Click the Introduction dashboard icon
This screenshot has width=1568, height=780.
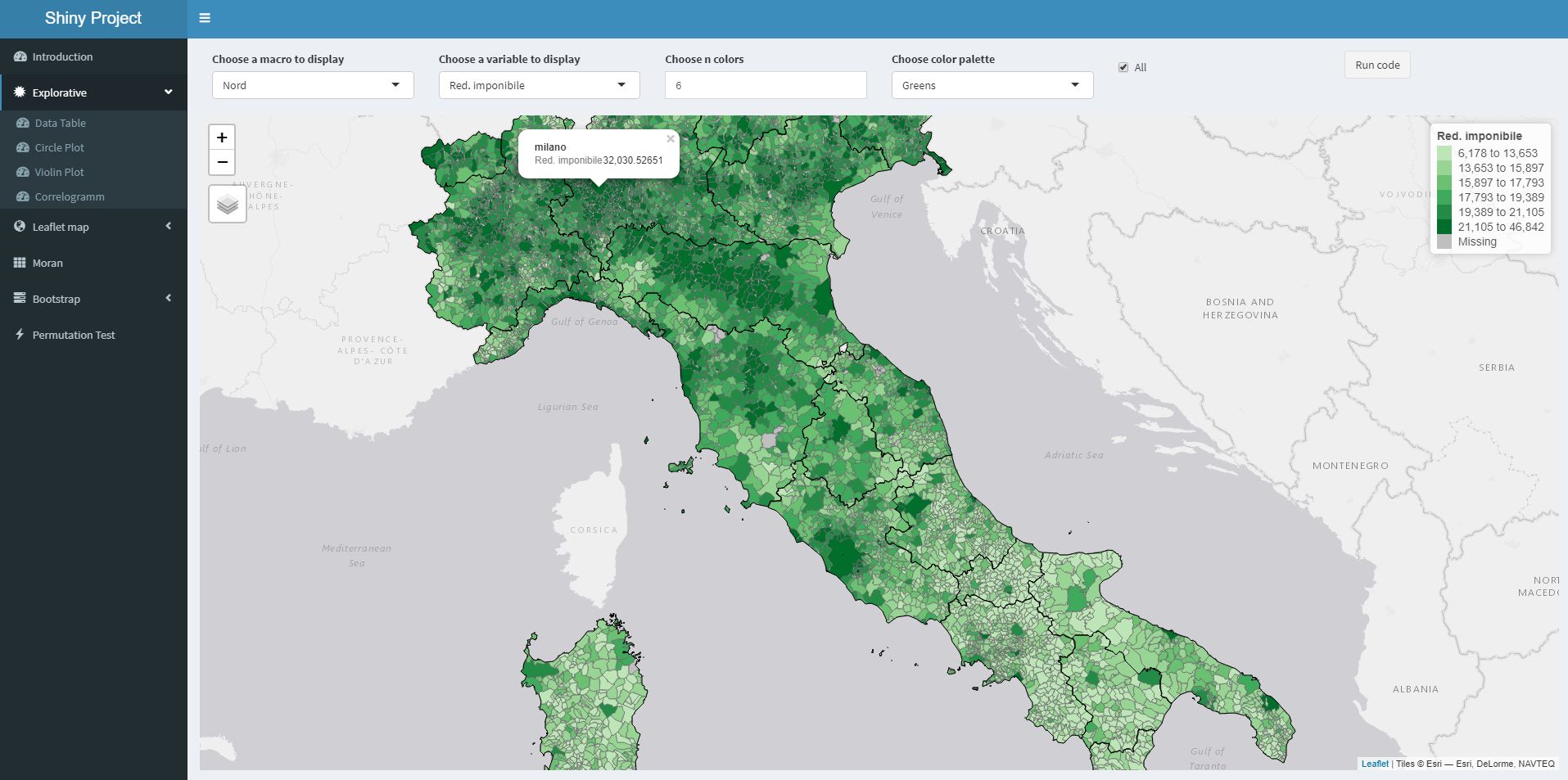click(x=20, y=56)
